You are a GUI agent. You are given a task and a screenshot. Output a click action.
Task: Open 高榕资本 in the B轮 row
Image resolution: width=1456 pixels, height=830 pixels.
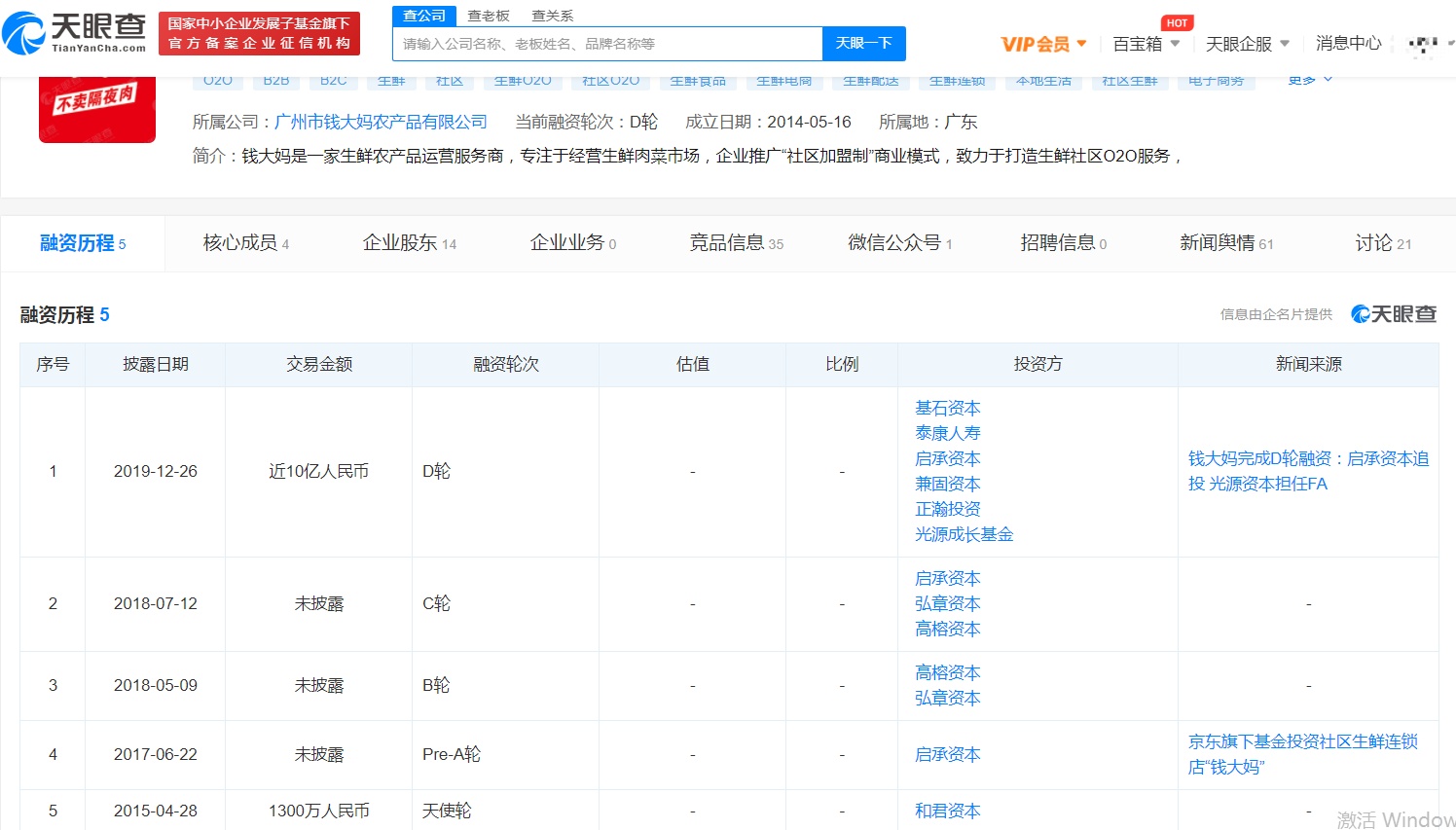click(948, 673)
